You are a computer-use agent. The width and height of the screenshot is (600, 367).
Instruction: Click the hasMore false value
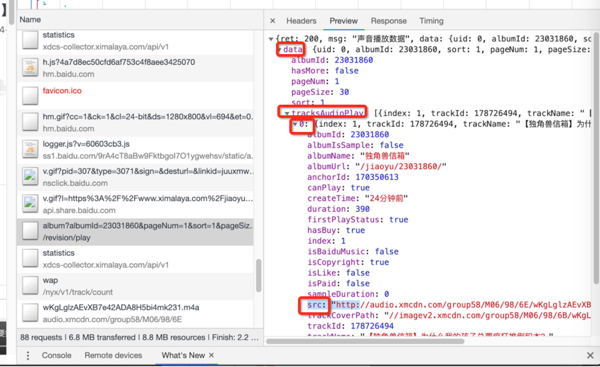[347, 71]
